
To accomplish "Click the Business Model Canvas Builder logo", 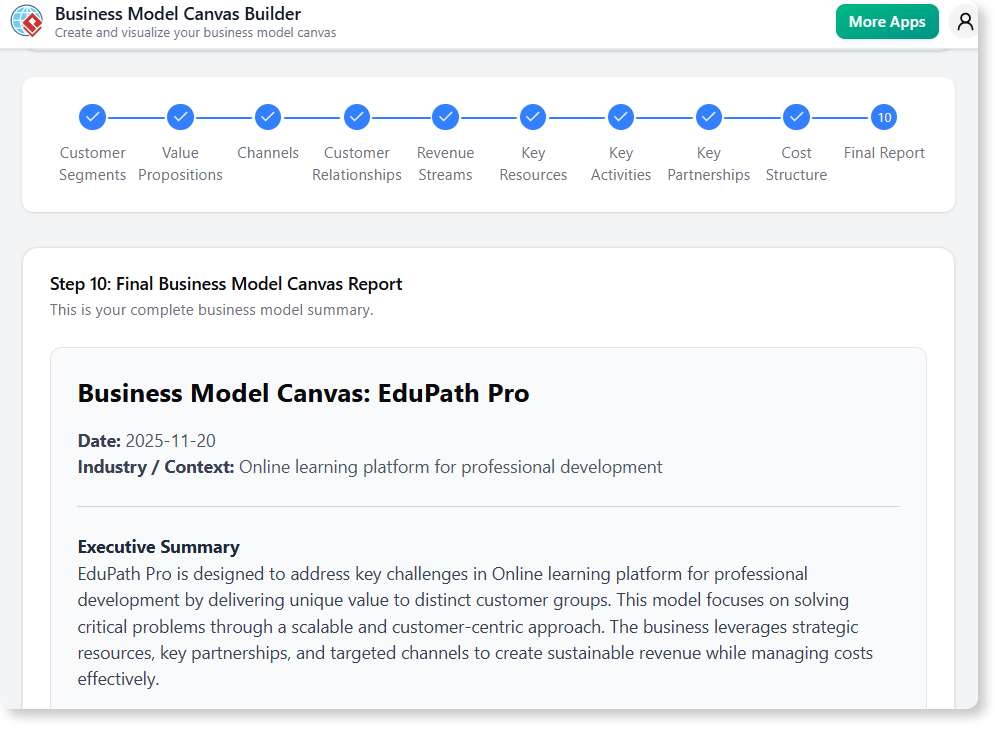I will 26,20.
